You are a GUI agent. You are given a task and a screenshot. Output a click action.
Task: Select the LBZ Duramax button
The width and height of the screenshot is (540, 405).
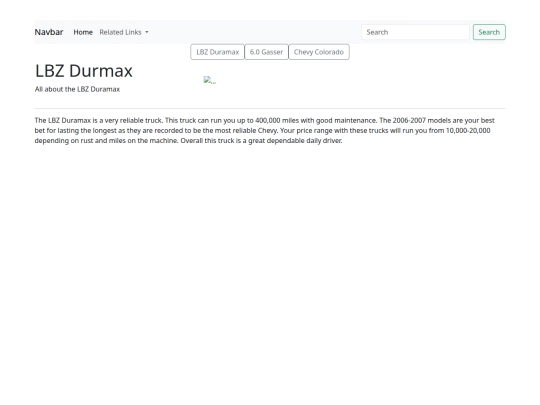tap(218, 52)
